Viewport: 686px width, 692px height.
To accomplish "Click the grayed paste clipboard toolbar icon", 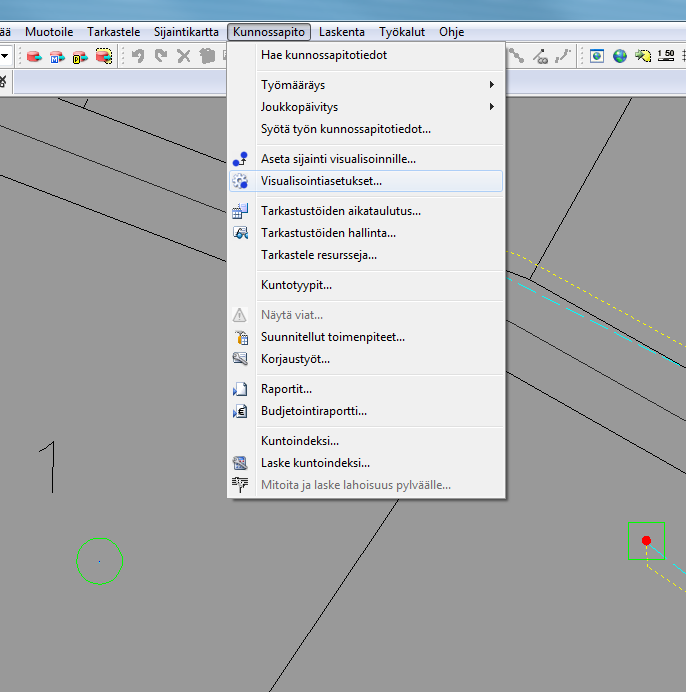I will [207, 56].
